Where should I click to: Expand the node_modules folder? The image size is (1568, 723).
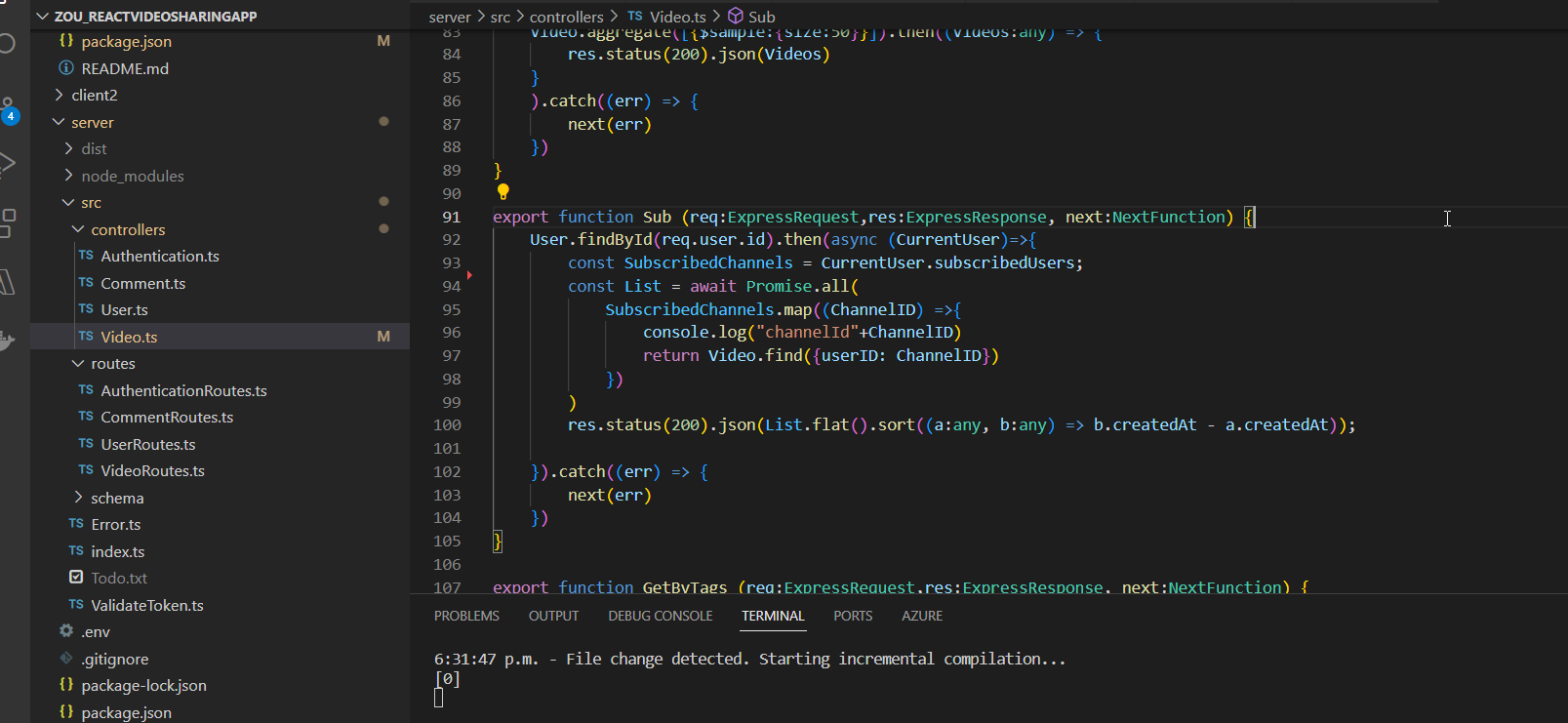(x=132, y=177)
